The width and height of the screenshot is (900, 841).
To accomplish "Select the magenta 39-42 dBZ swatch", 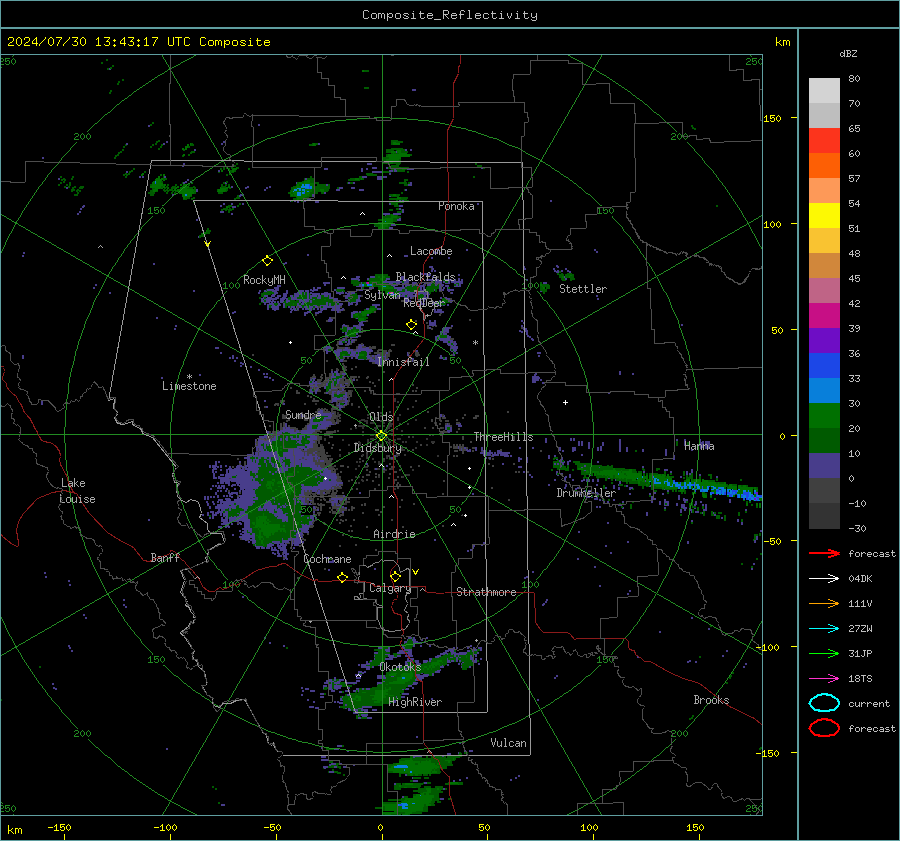I will pyautogui.click(x=824, y=315).
